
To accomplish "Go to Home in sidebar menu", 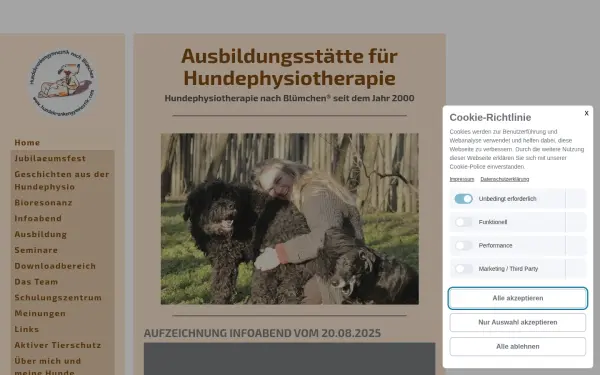I will [x=27, y=142].
